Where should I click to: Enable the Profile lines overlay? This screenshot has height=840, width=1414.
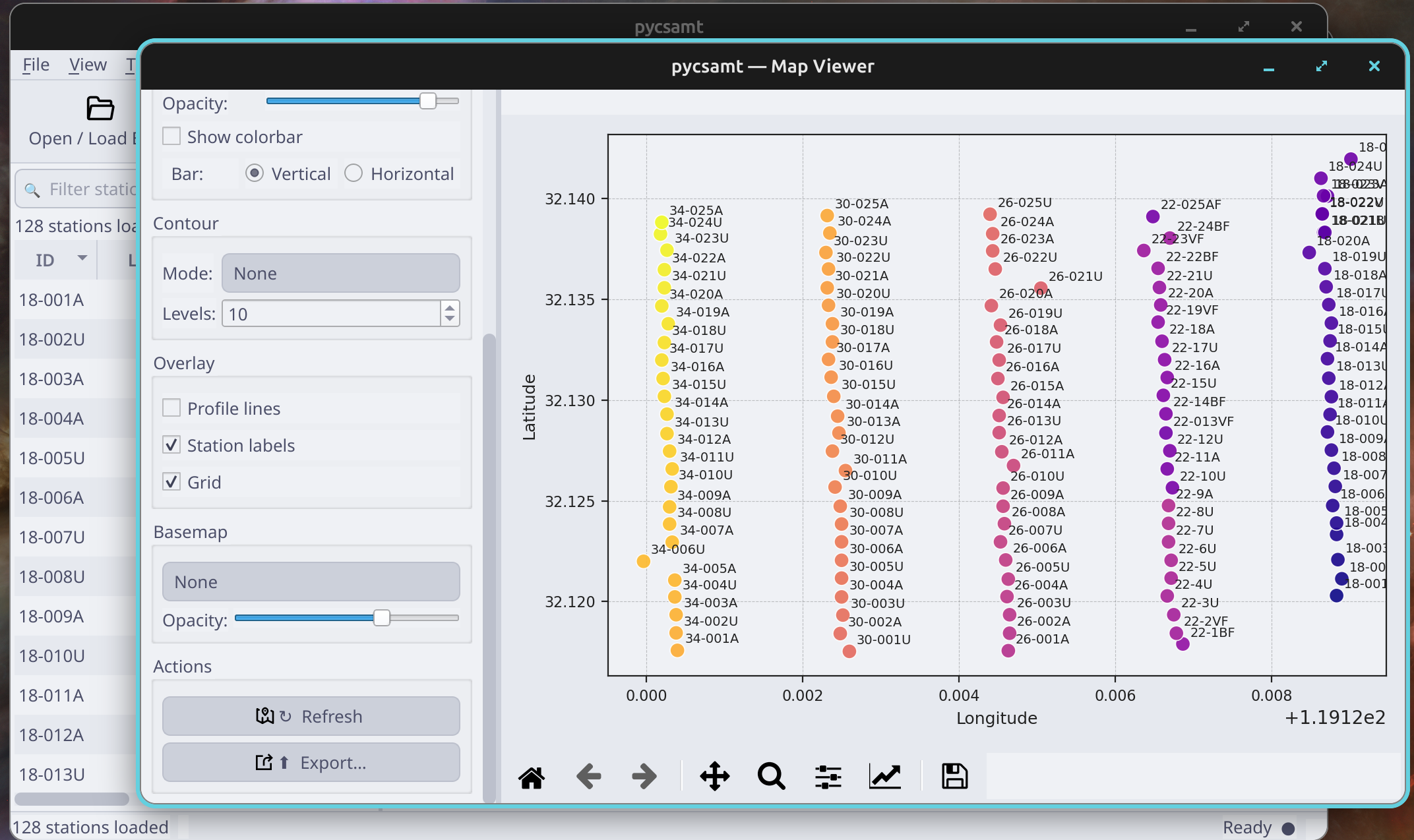click(x=171, y=408)
